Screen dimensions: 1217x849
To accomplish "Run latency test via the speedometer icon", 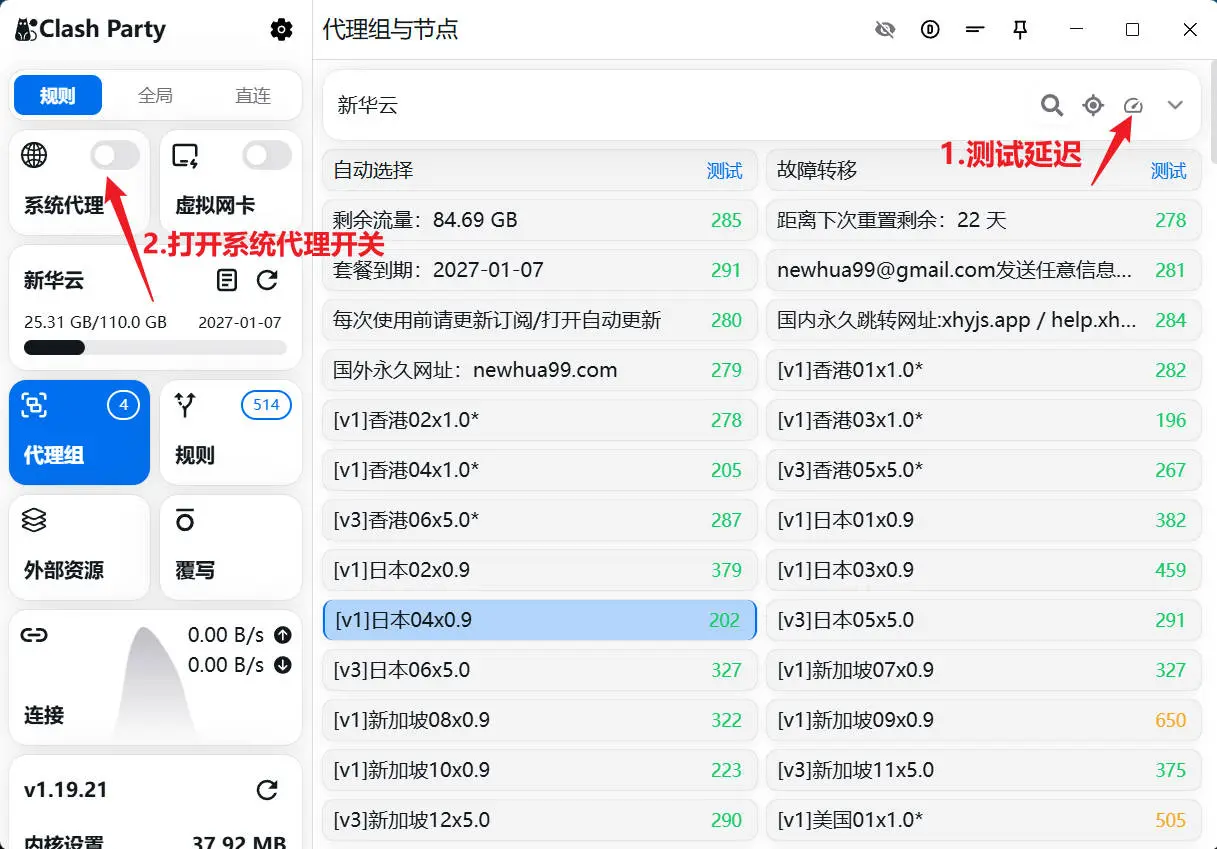I will (x=1133, y=105).
